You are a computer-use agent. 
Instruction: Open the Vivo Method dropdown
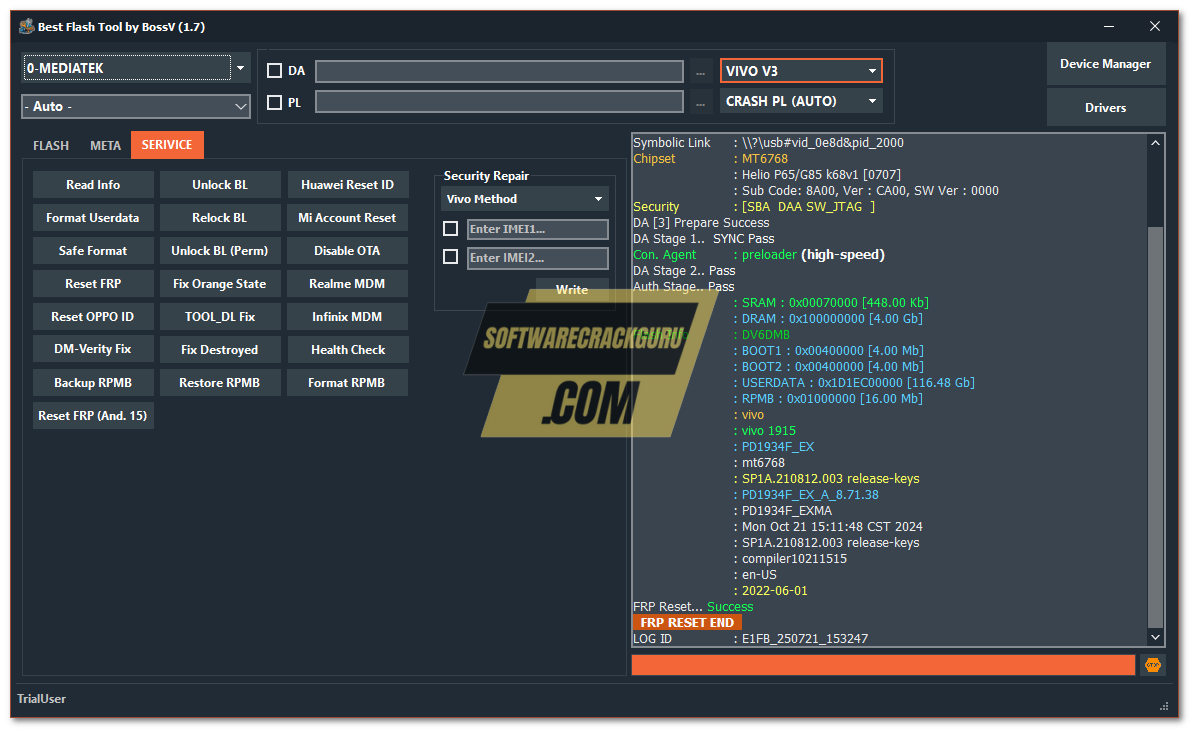point(524,199)
